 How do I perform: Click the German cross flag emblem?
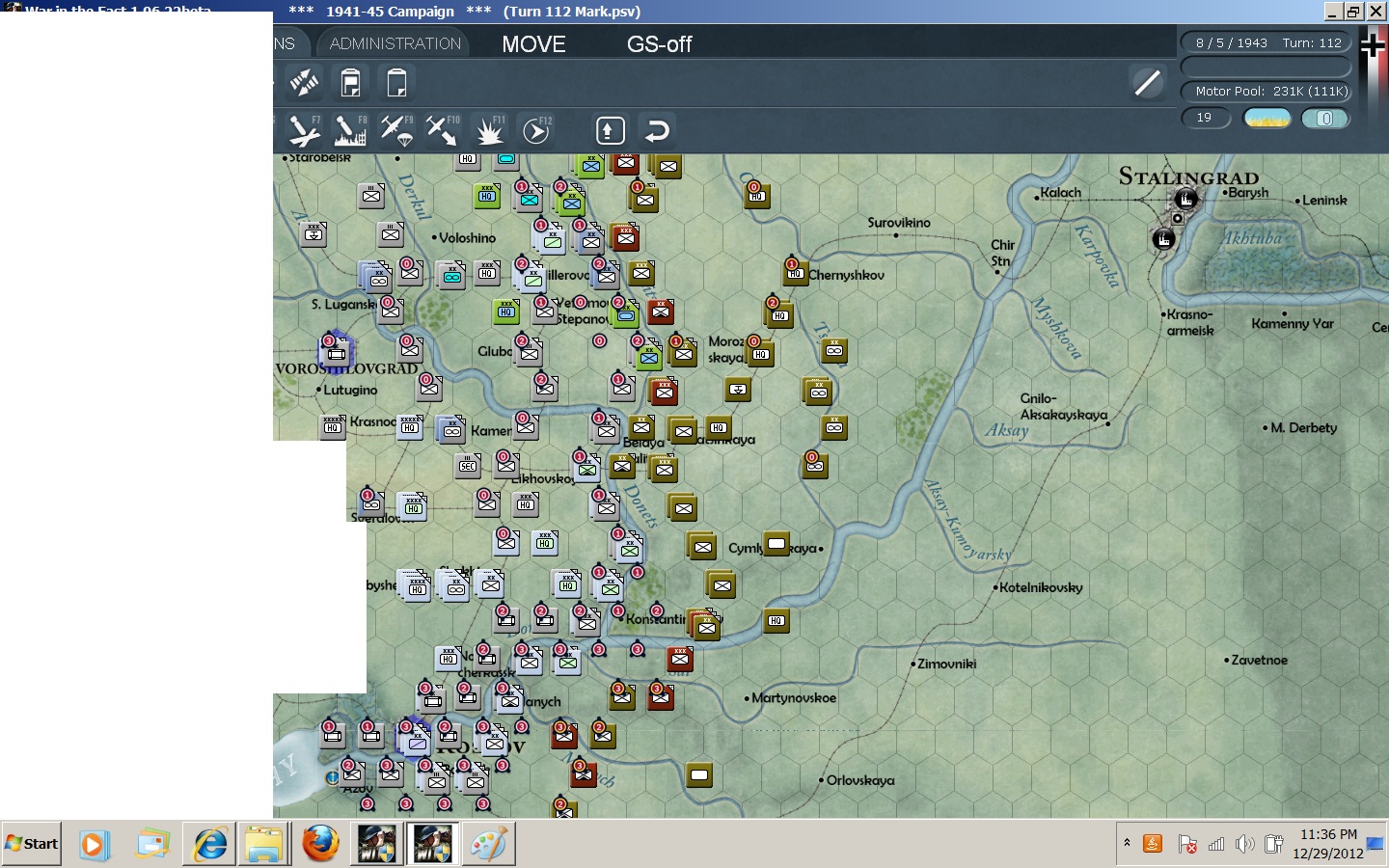pyautogui.click(x=1373, y=45)
